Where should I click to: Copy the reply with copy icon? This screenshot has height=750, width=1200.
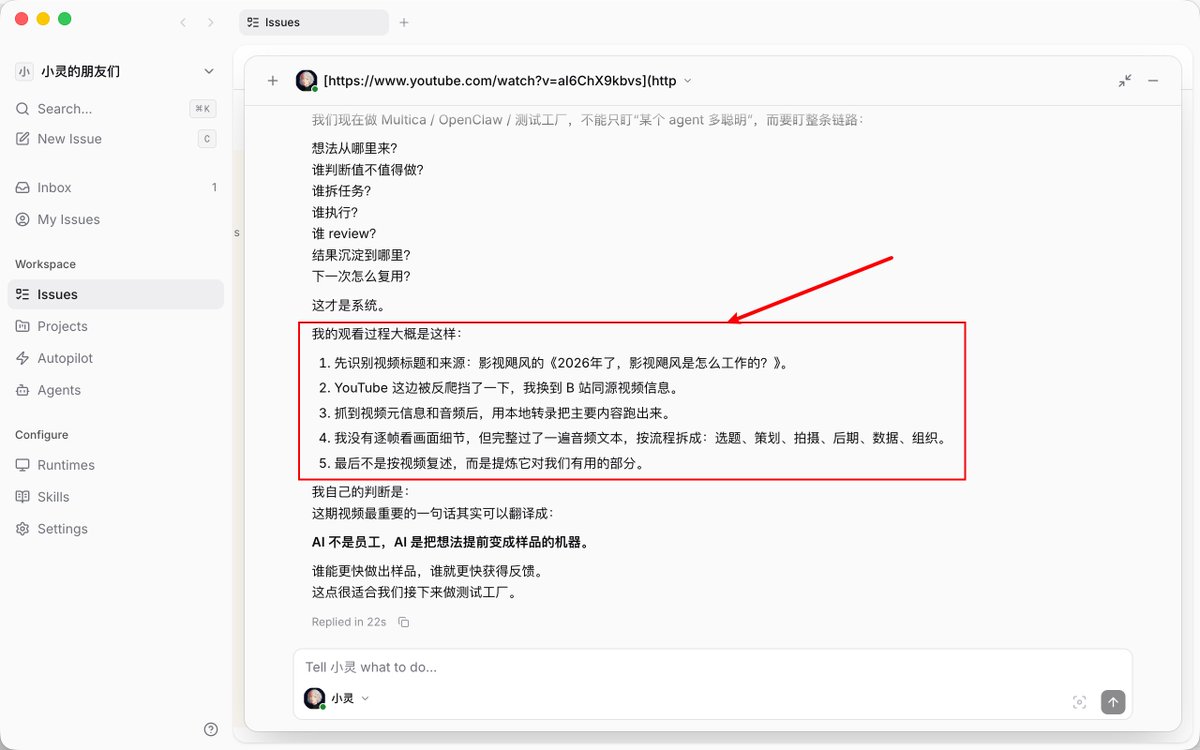(x=404, y=622)
